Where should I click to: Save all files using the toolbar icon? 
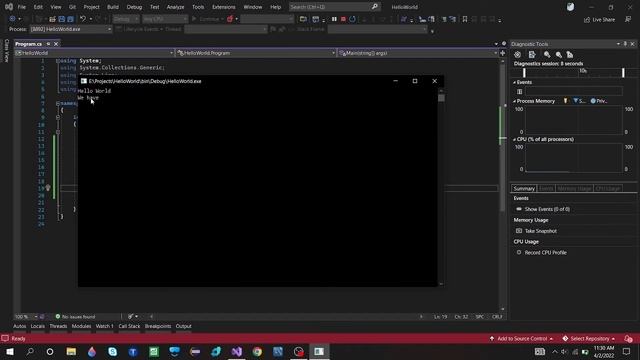click(70, 19)
